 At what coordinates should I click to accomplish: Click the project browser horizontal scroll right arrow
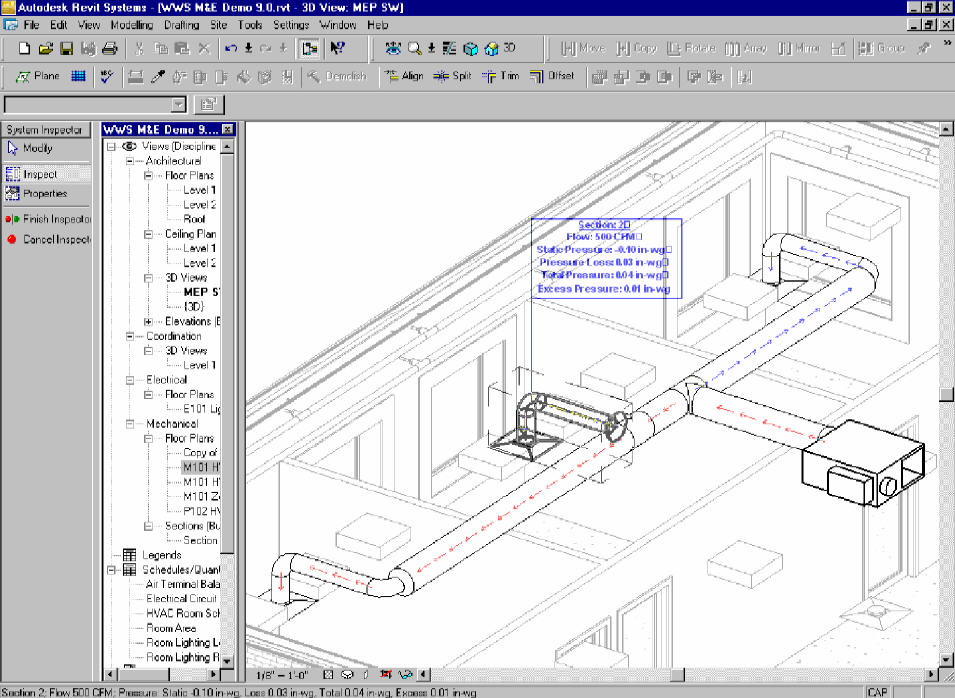(x=213, y=674)
